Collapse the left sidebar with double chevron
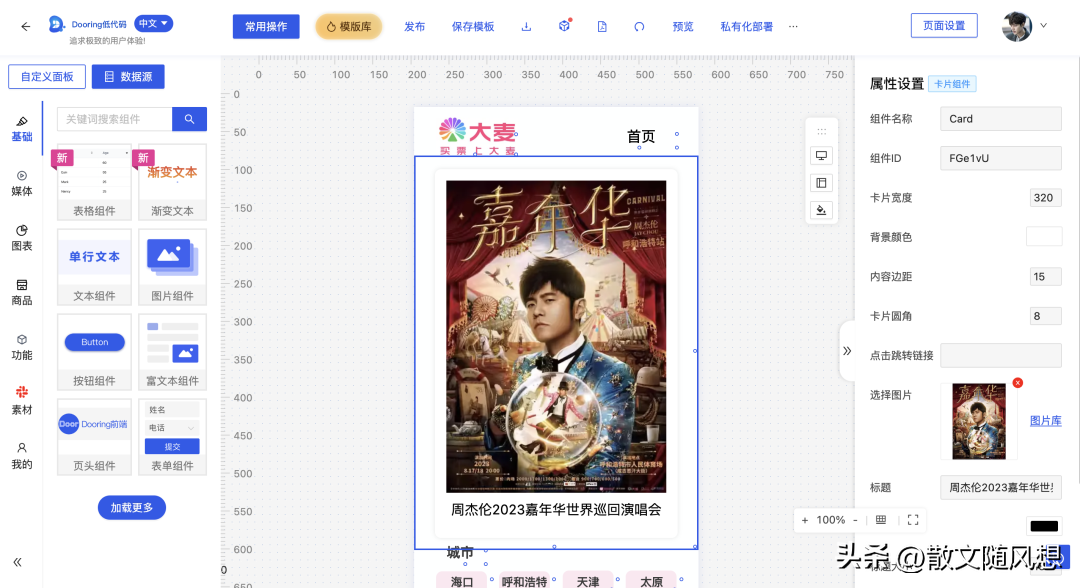 [x=17, y=562]
